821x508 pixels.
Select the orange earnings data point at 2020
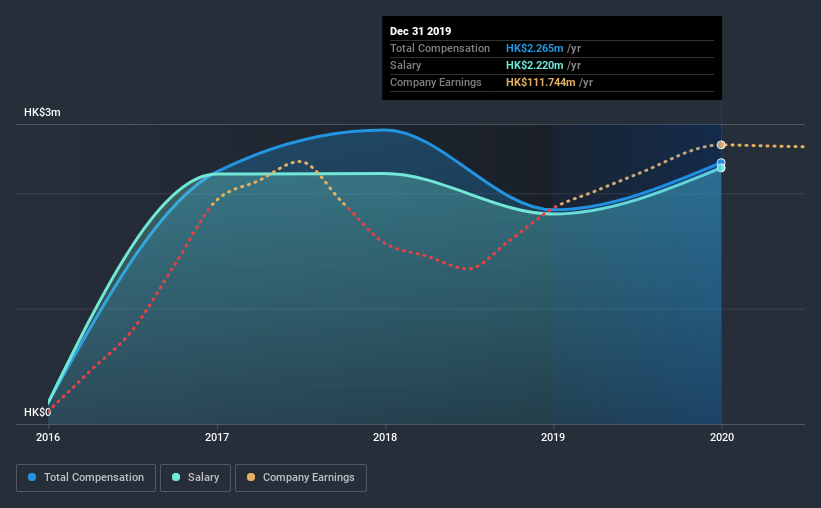click(x=721, y=145)
